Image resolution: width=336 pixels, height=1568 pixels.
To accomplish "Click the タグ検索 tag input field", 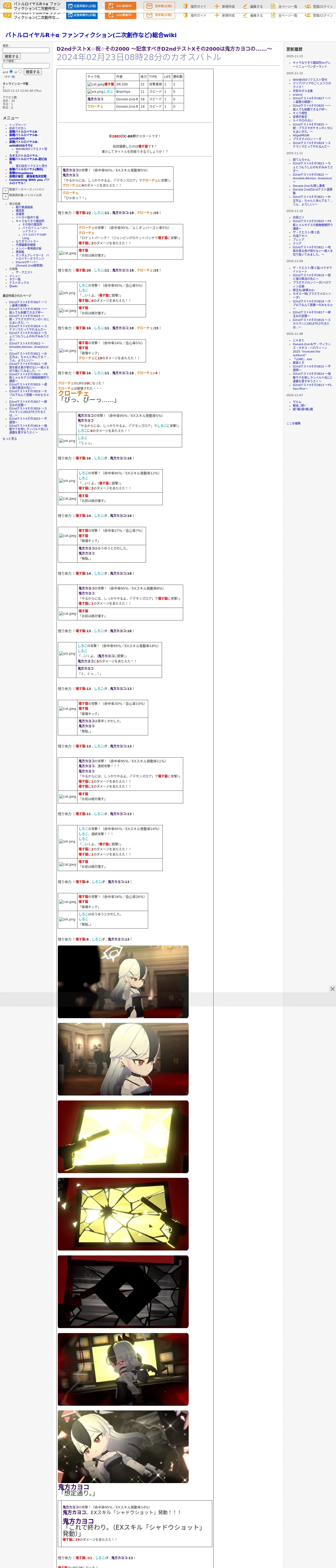I will 26,66.
